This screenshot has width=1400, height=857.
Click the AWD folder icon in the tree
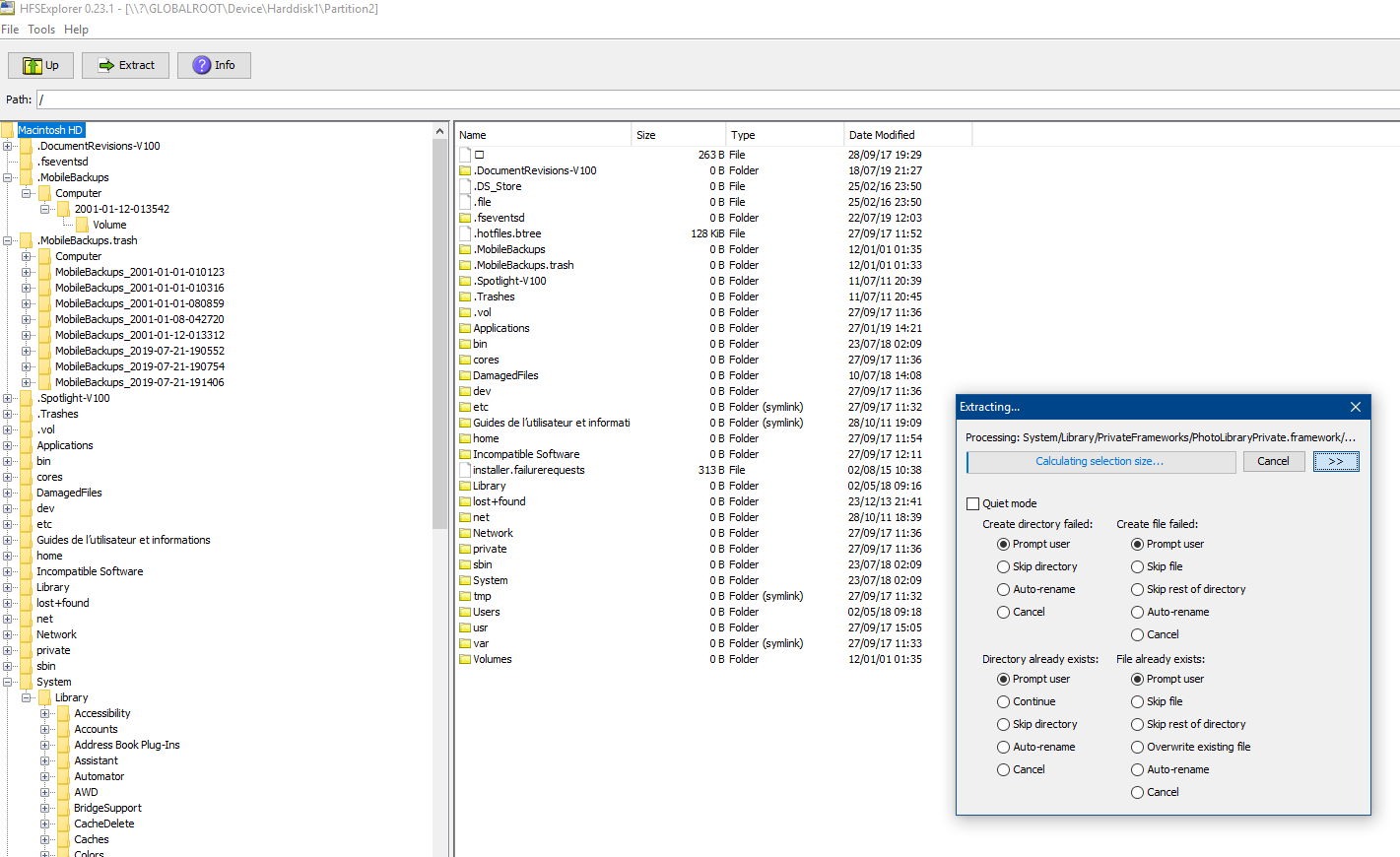tap(64, 792)
